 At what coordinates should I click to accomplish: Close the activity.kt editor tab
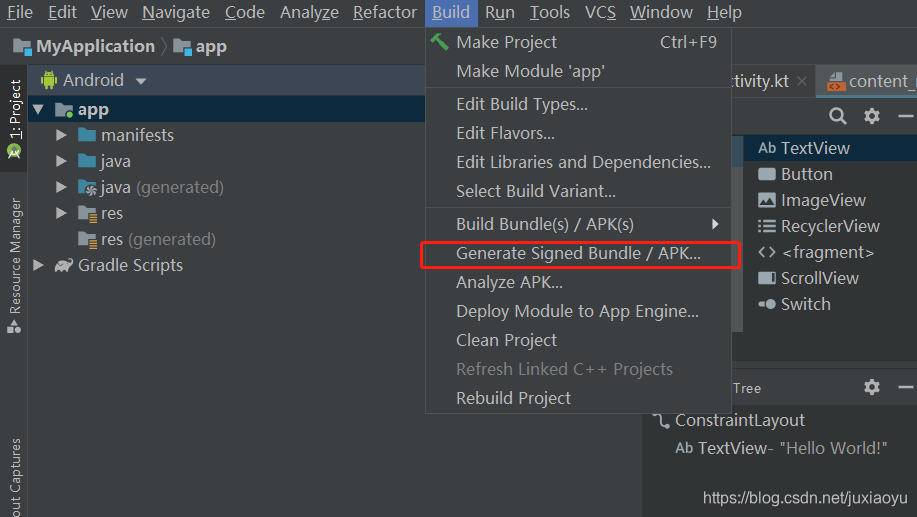(x=802, y=81)
